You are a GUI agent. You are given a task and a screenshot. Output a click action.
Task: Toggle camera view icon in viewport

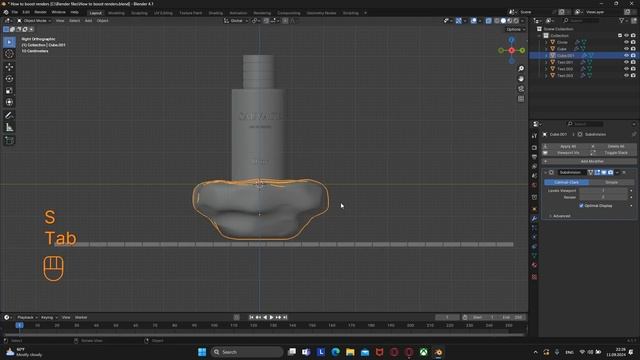[521, 89]
